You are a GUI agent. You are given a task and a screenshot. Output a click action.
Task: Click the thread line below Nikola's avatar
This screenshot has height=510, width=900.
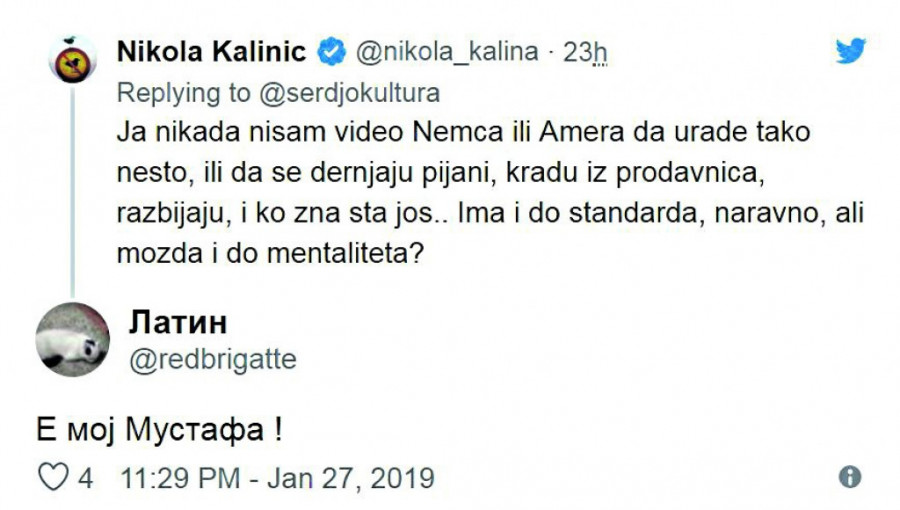(x=72, y=190)
